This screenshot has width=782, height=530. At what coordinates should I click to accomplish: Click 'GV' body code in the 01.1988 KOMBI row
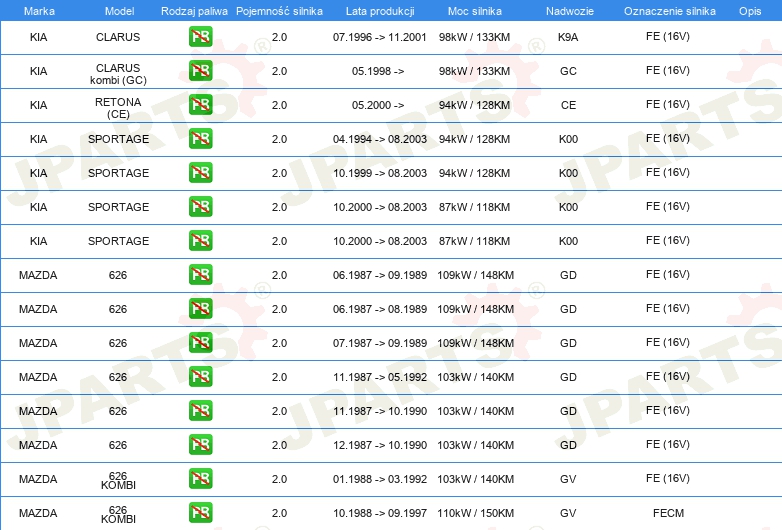point(568,479)
